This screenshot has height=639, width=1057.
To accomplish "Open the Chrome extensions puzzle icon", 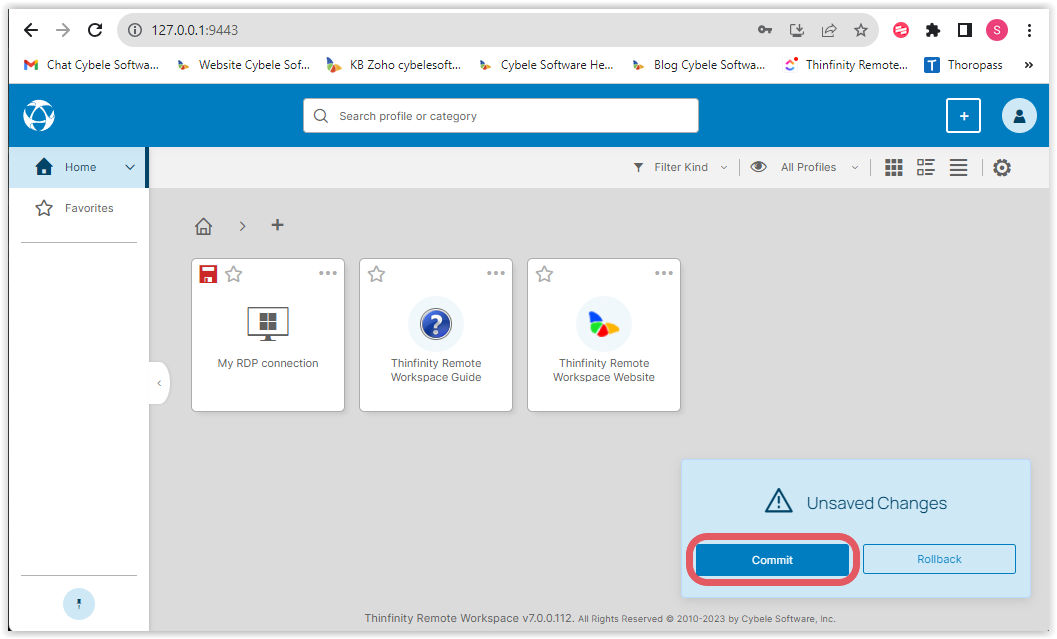I will [x=933, y=30].
